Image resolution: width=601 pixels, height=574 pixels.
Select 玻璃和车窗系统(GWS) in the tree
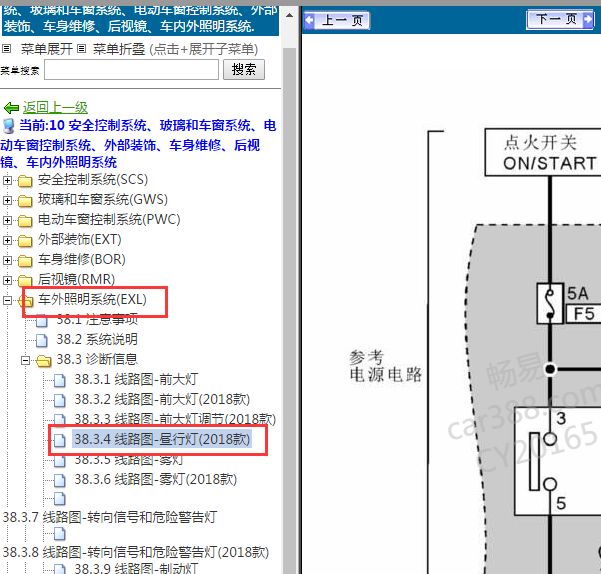coord(103,200)
